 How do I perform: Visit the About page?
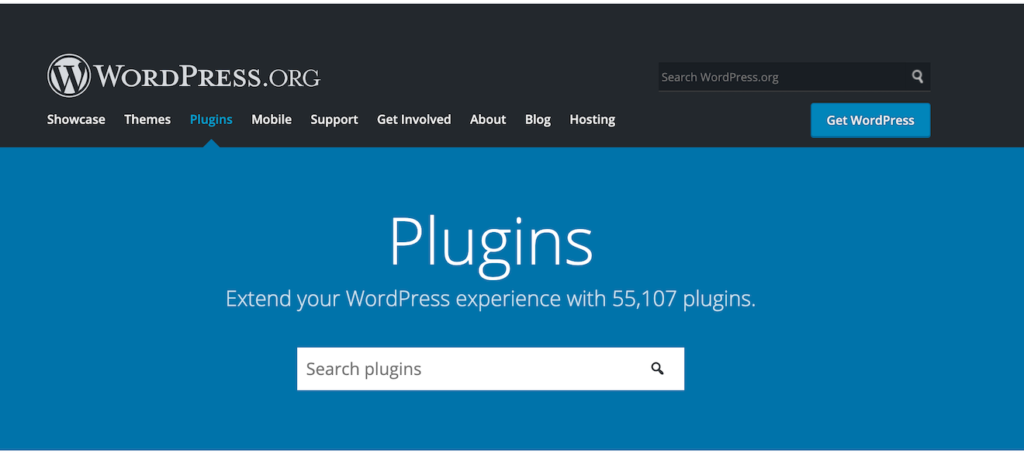click(488, 120)
